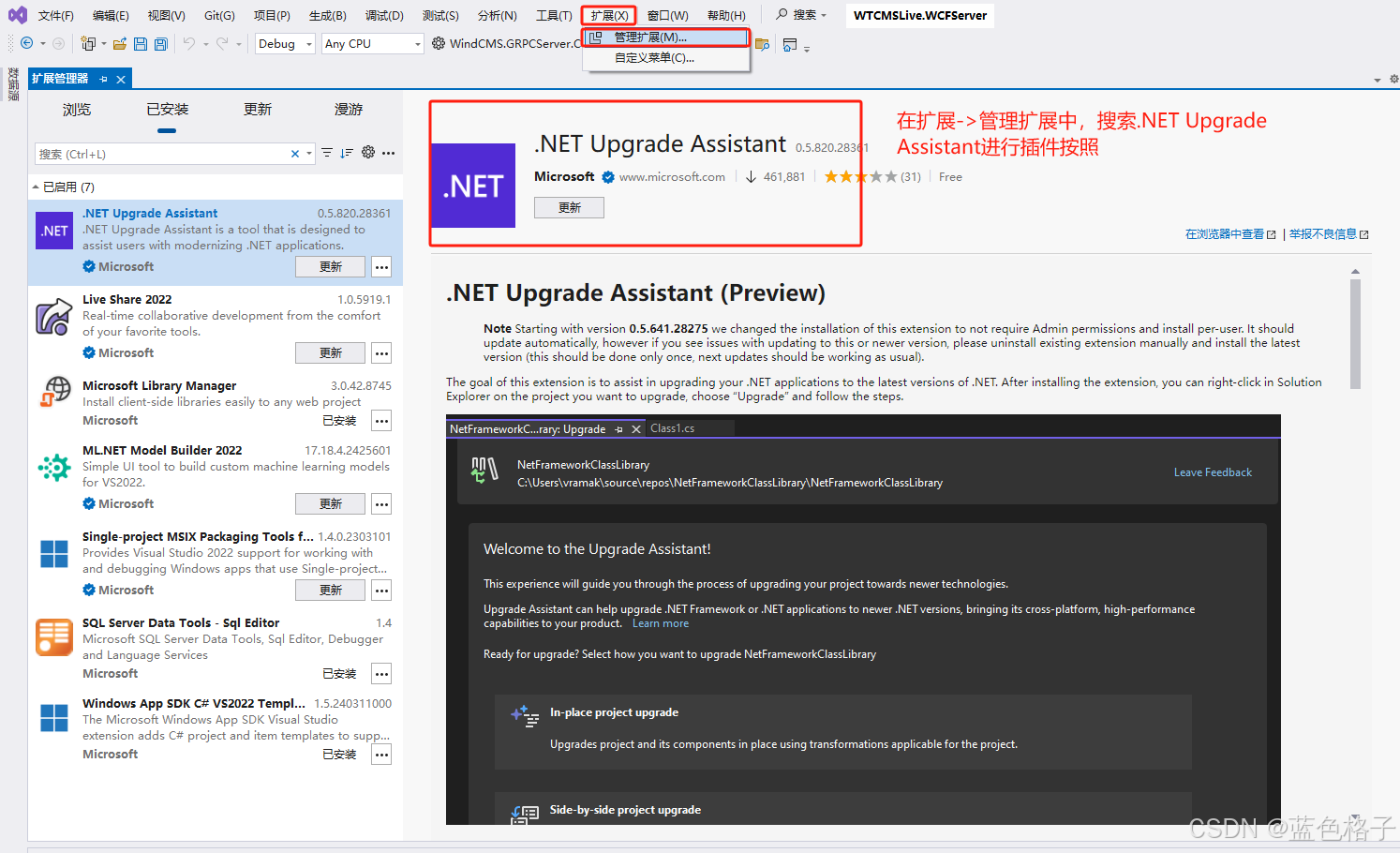Select the Live Share 2022 extension icon
The height and width of the screenshot is (853, 1400).
54,317
